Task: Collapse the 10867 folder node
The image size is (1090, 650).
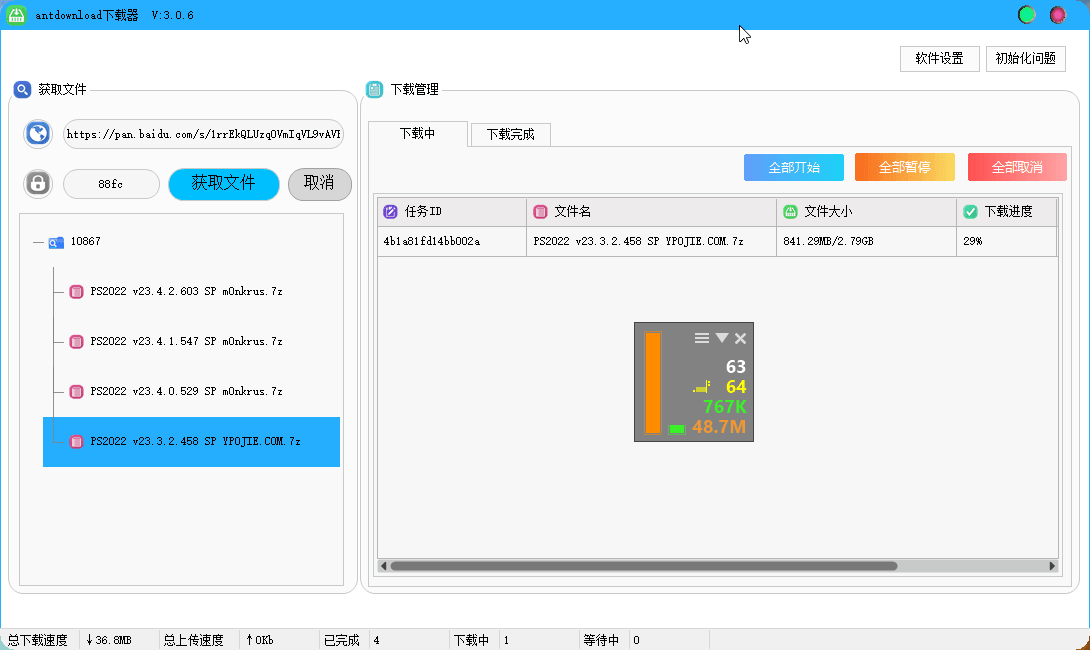Action: click(x=39, y=242)
